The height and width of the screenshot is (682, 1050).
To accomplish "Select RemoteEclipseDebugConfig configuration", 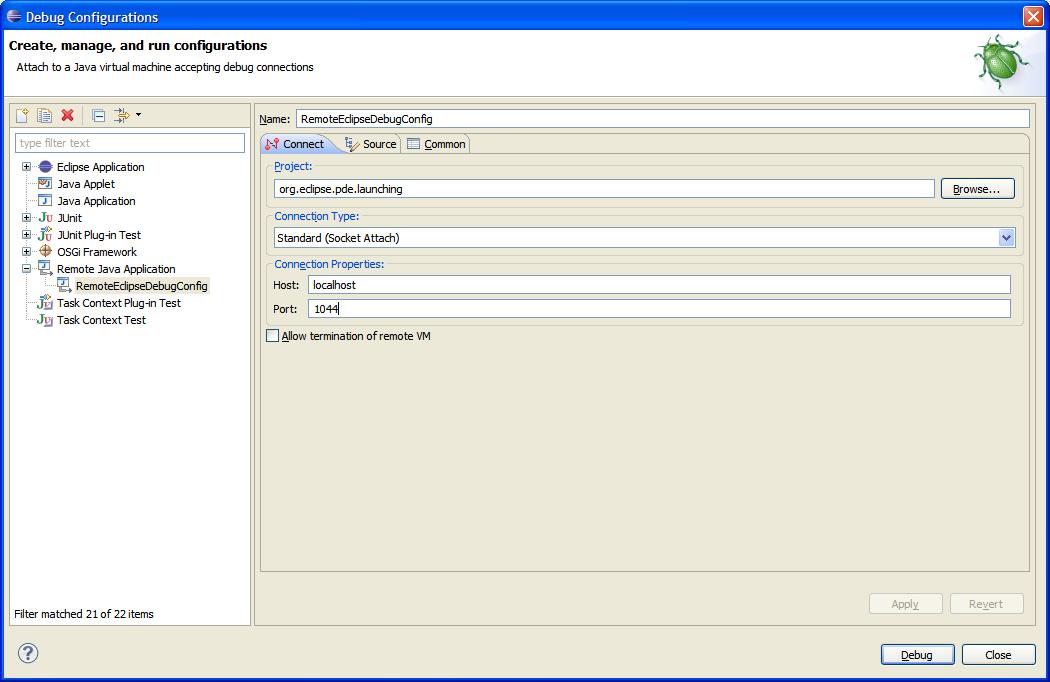I will click(141, 286).
